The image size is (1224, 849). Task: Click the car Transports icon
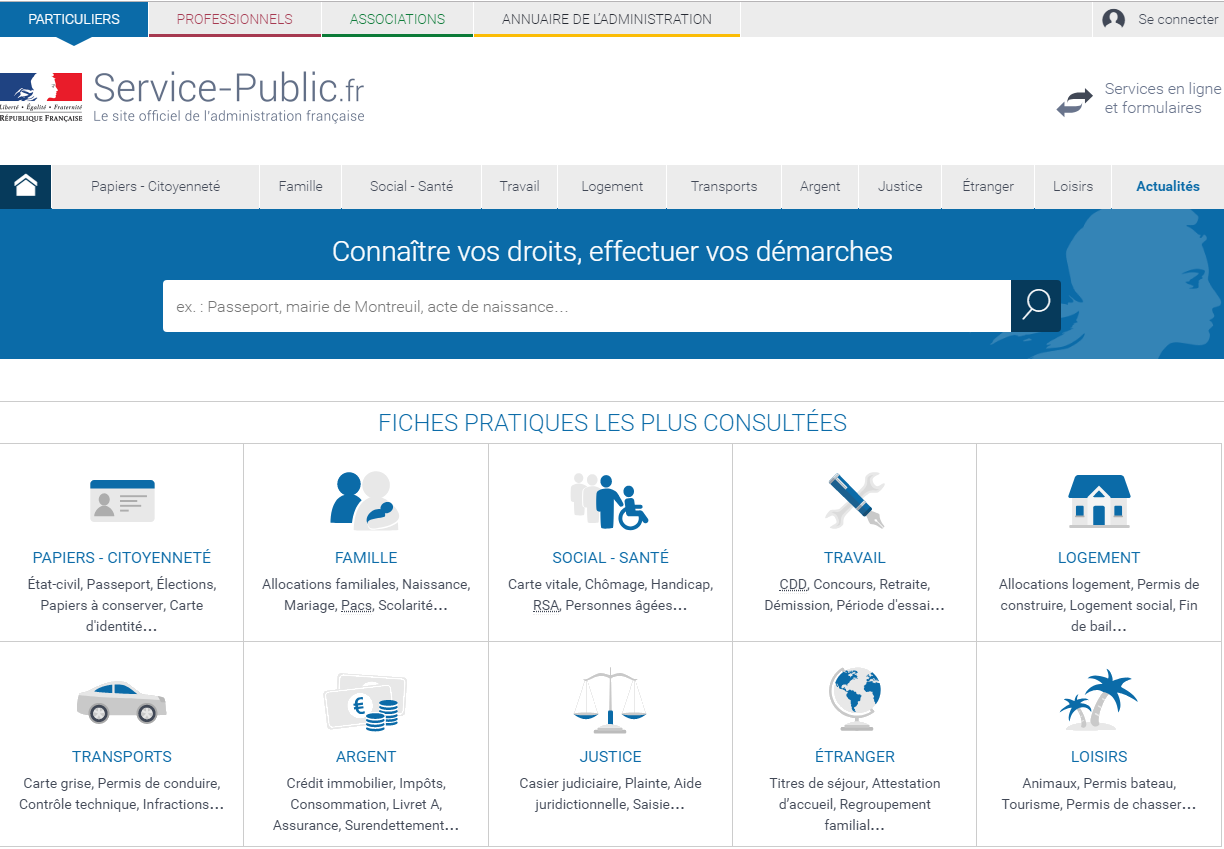122,701
